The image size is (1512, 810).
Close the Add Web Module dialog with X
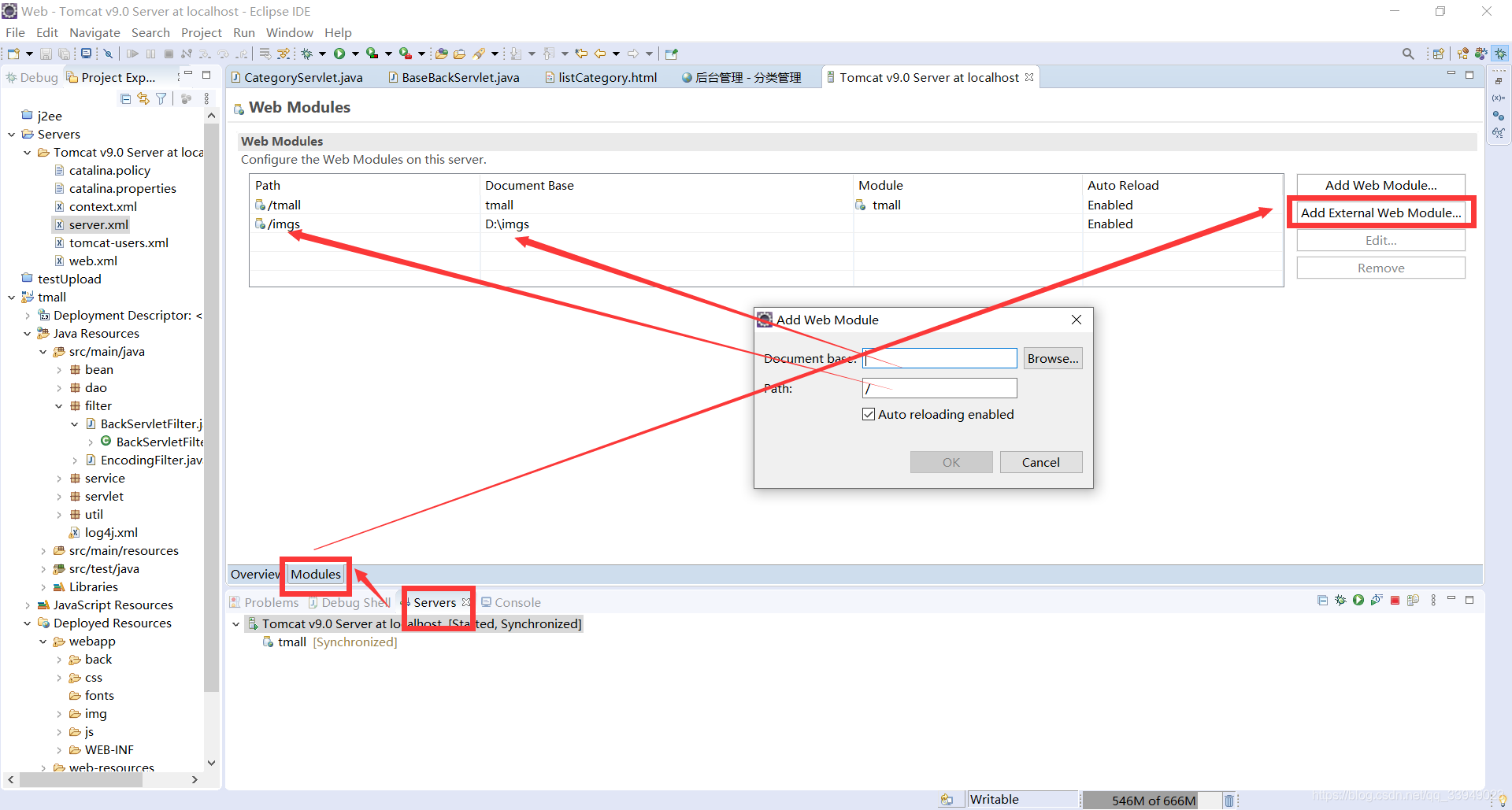click(x=1076, y=320)
